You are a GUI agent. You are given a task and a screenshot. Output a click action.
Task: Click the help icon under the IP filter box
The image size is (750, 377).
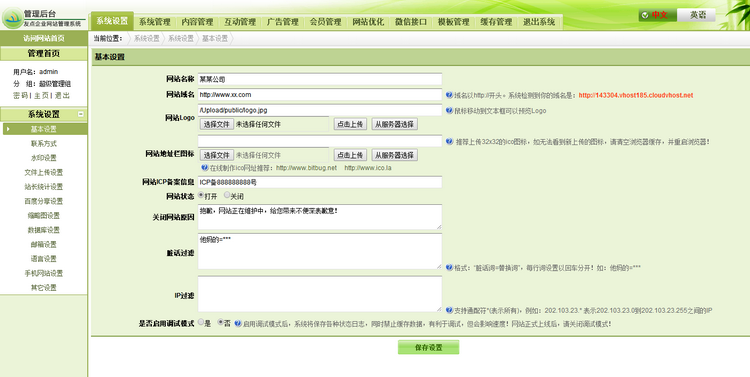[x=449, y=310]
